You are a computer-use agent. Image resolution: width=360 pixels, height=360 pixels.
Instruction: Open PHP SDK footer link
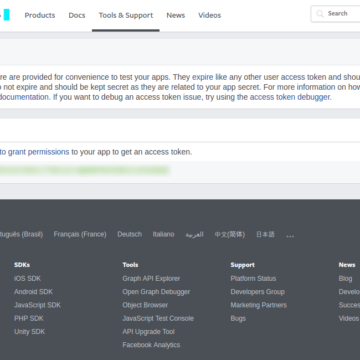coord(29,318)
